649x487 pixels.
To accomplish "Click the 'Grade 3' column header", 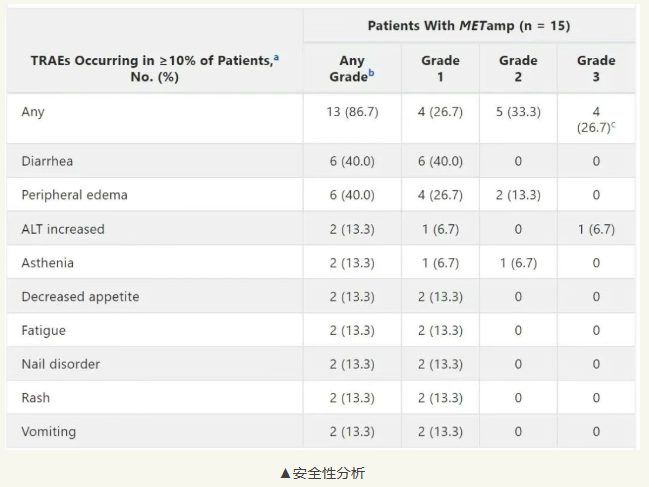I will pos(596,69).
